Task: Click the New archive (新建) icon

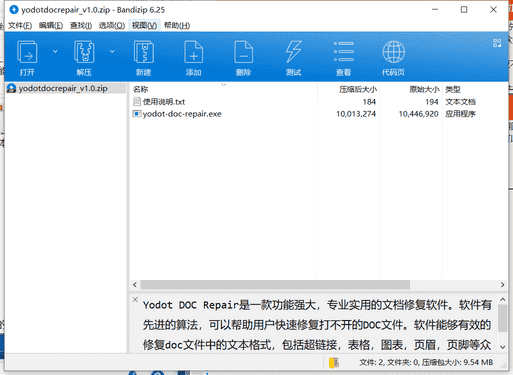Action: [144, 52]
